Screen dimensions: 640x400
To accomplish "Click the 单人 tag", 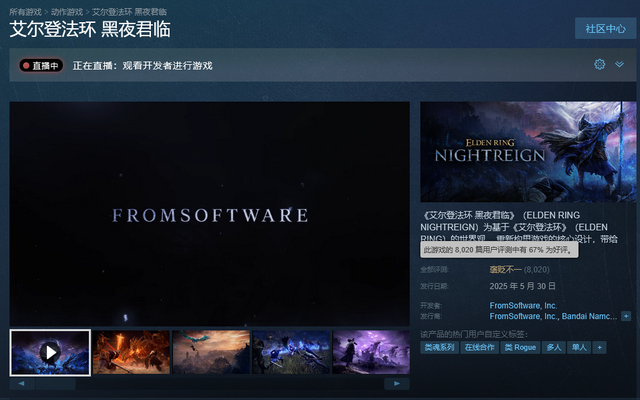I will pyautogui.click(x=579, y=347).
